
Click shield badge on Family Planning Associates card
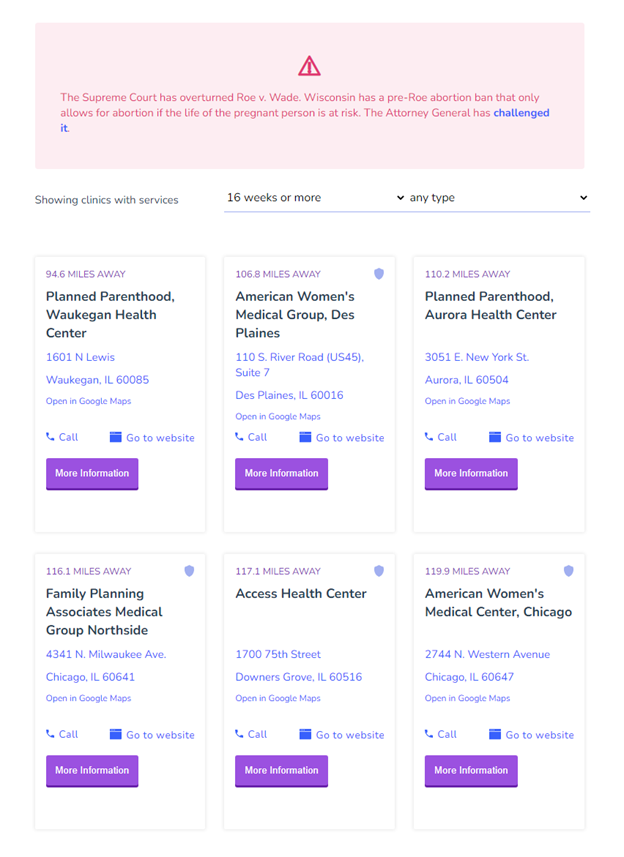[189, 571]
